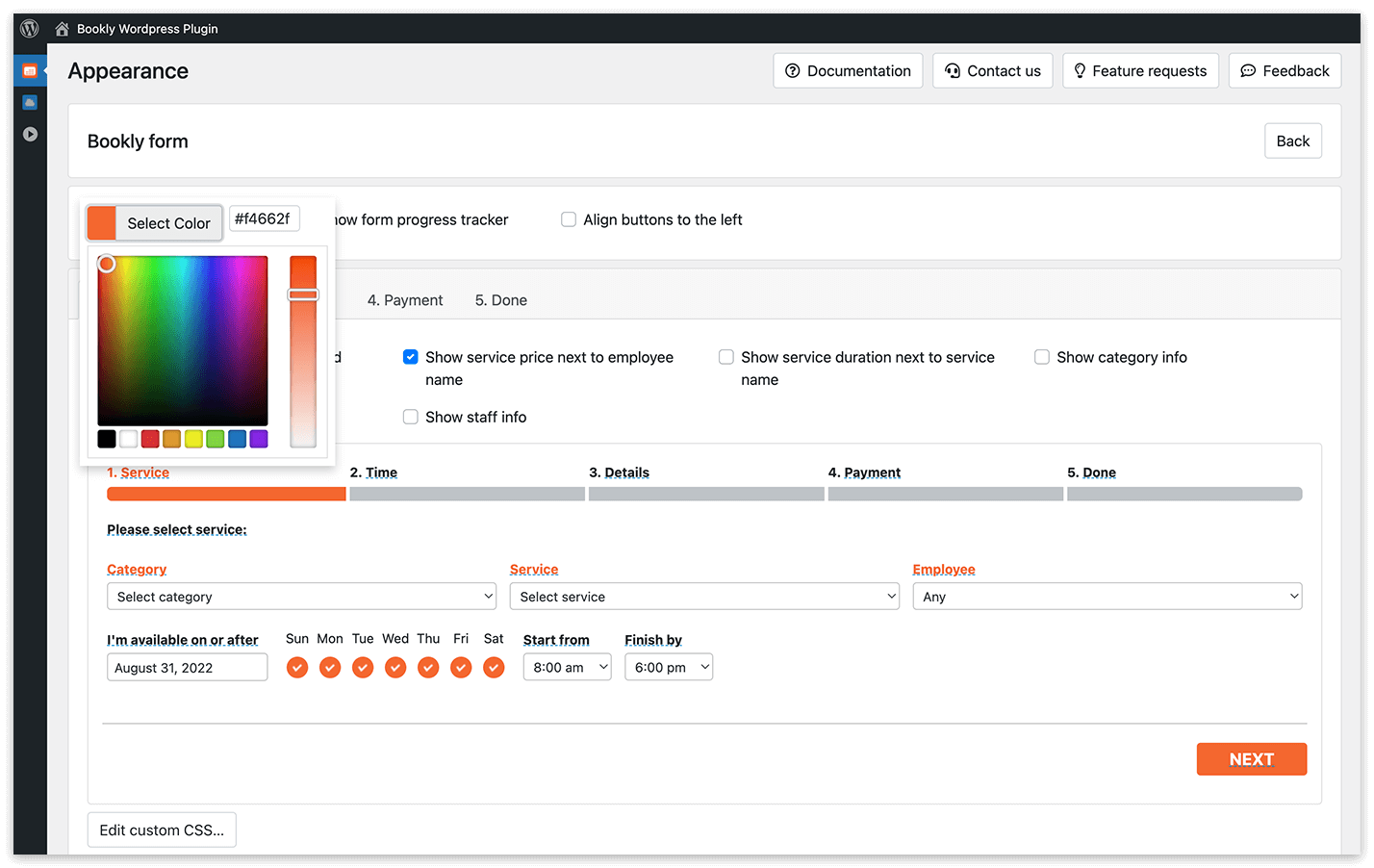Click the 2. Time progress step
1374x868 pixels.
point(373,472)
